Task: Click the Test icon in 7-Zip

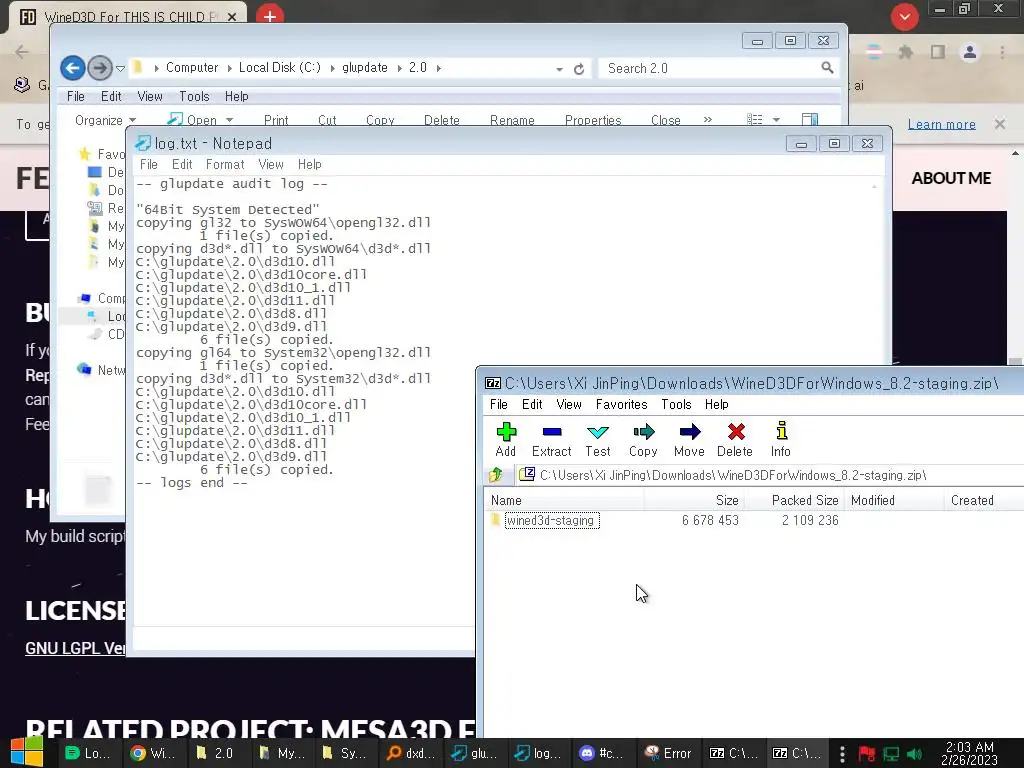Action: tap(598, 432)
